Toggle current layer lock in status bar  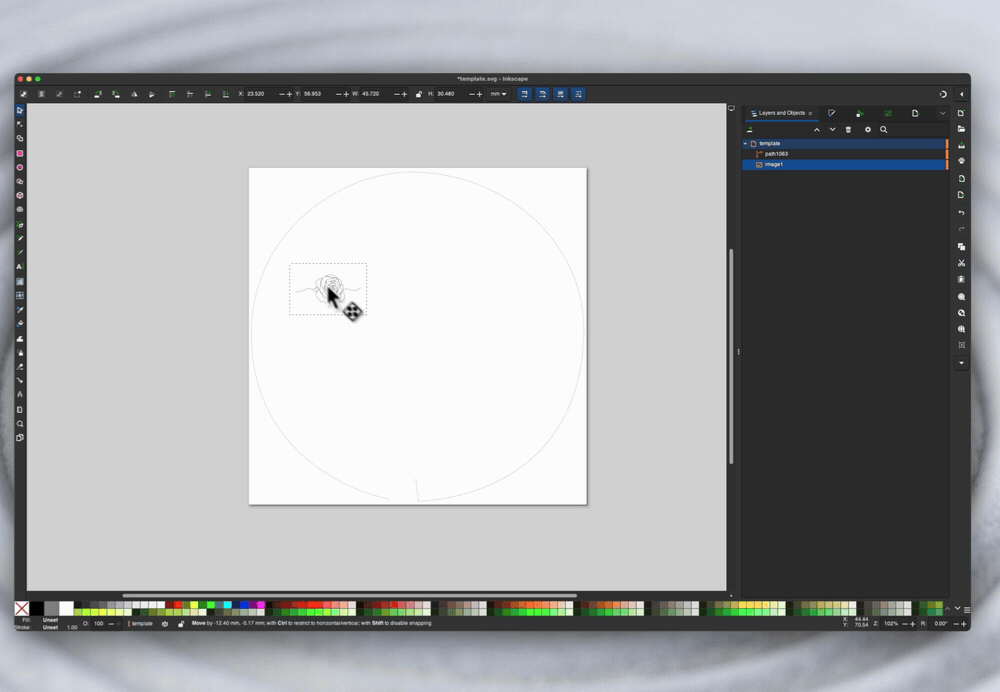pos(180,624)
